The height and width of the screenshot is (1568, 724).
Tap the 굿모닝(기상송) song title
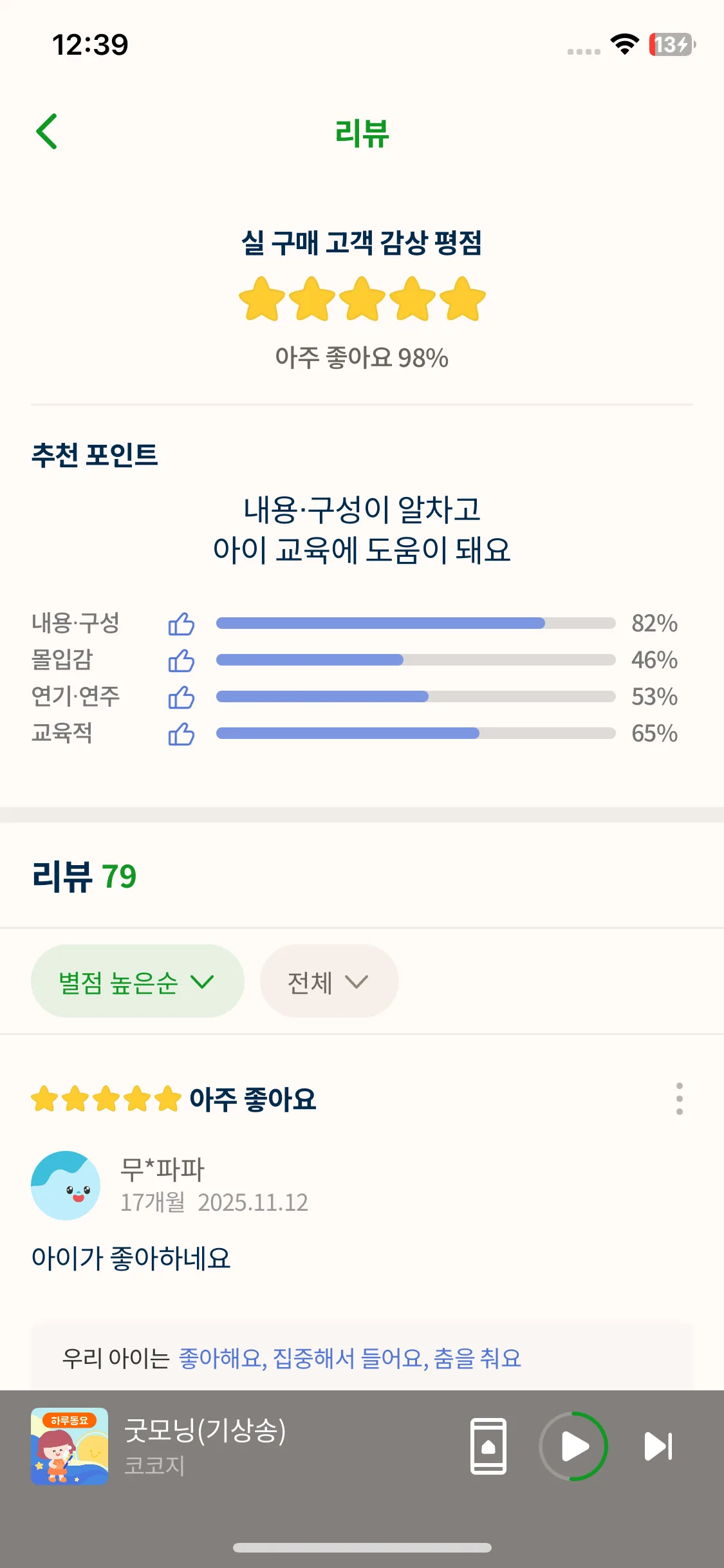205,1430
